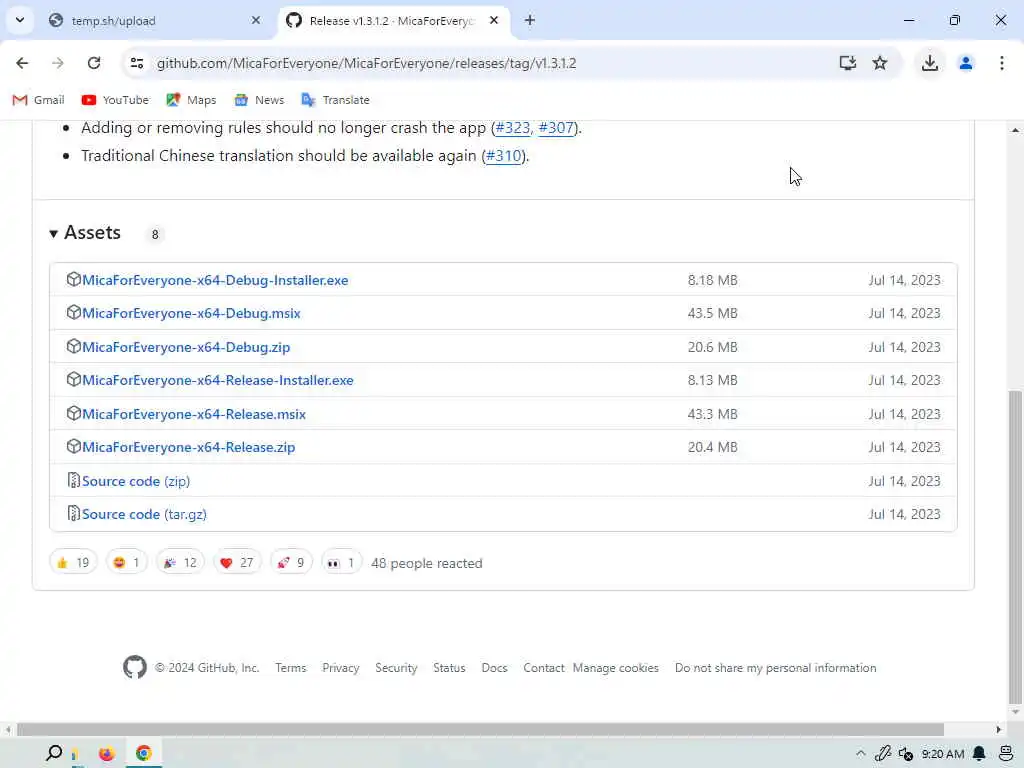Open a new tab with plus button
Screen dimensions: 1024x768
tap(530, 20)
